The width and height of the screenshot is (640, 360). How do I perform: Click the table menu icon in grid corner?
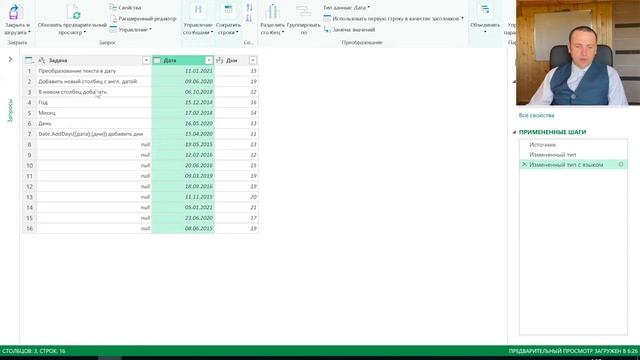click(29, 60)
